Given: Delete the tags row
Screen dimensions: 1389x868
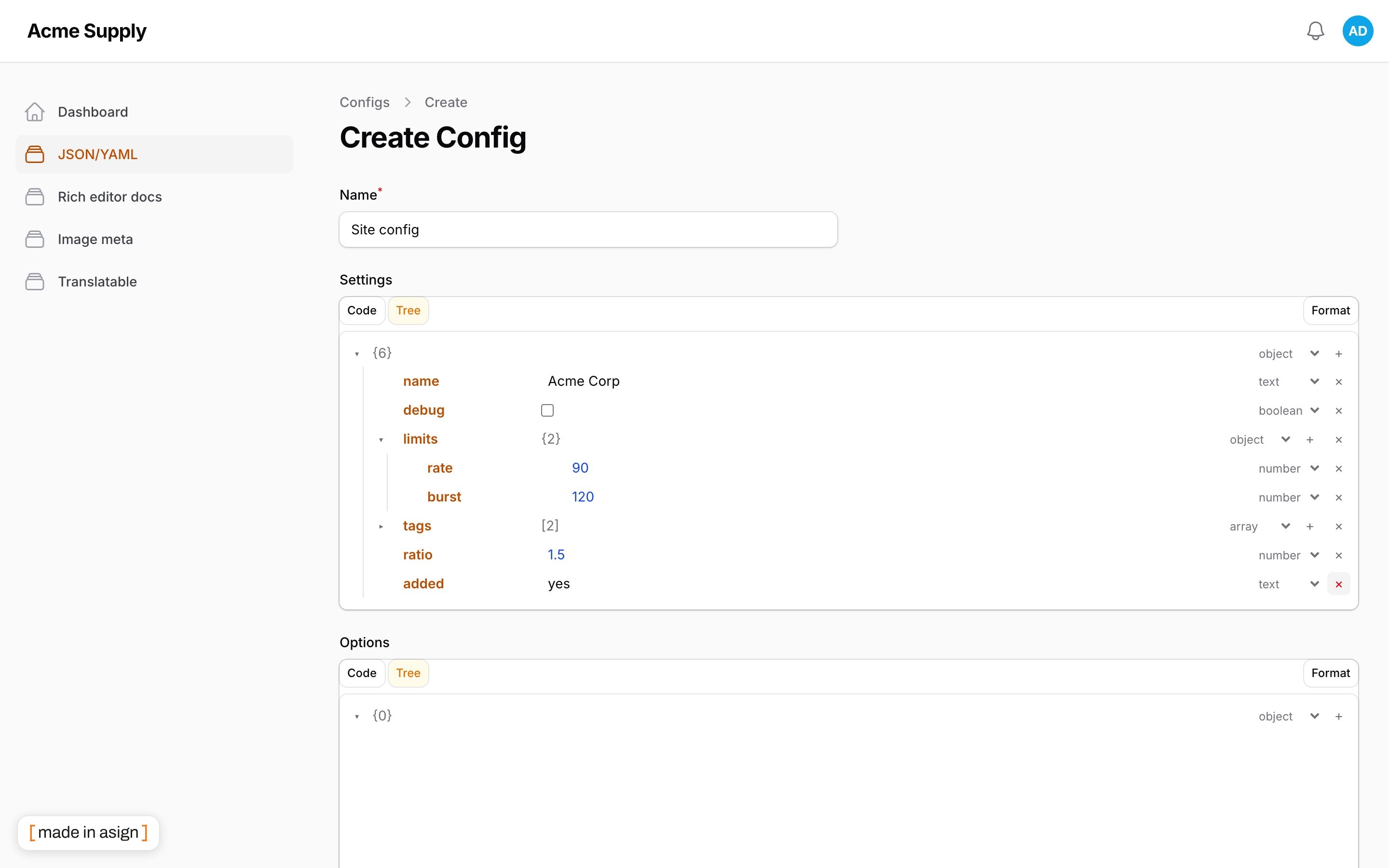Looking at the screenshot, I should coord(1338,527).
